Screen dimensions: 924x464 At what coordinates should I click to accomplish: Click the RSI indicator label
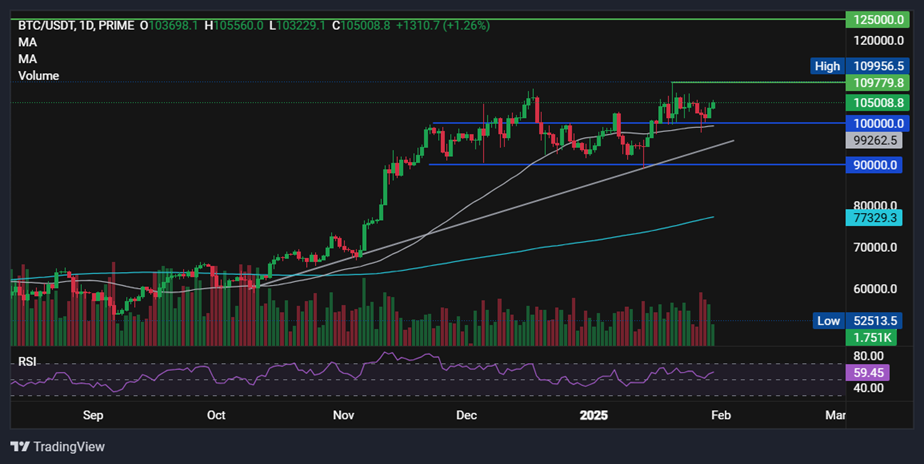[x=27, y=360]
